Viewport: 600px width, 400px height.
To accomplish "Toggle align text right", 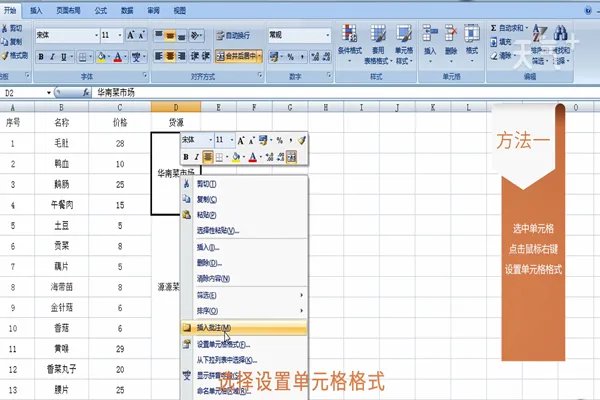I will 181,57.
